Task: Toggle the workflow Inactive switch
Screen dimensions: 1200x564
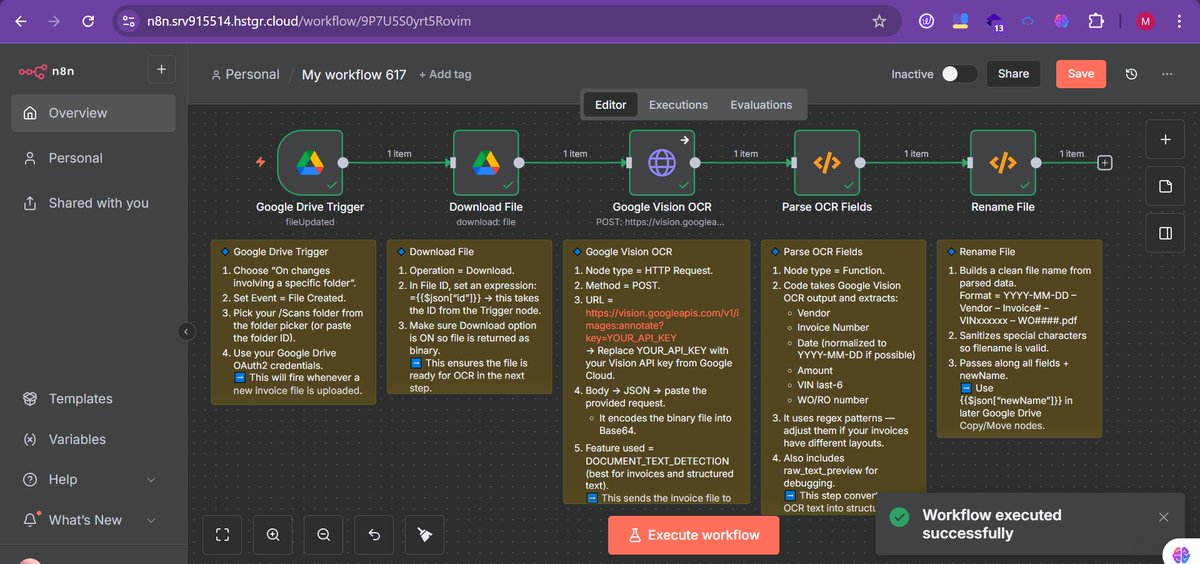Action: click(x=959, y=74)
